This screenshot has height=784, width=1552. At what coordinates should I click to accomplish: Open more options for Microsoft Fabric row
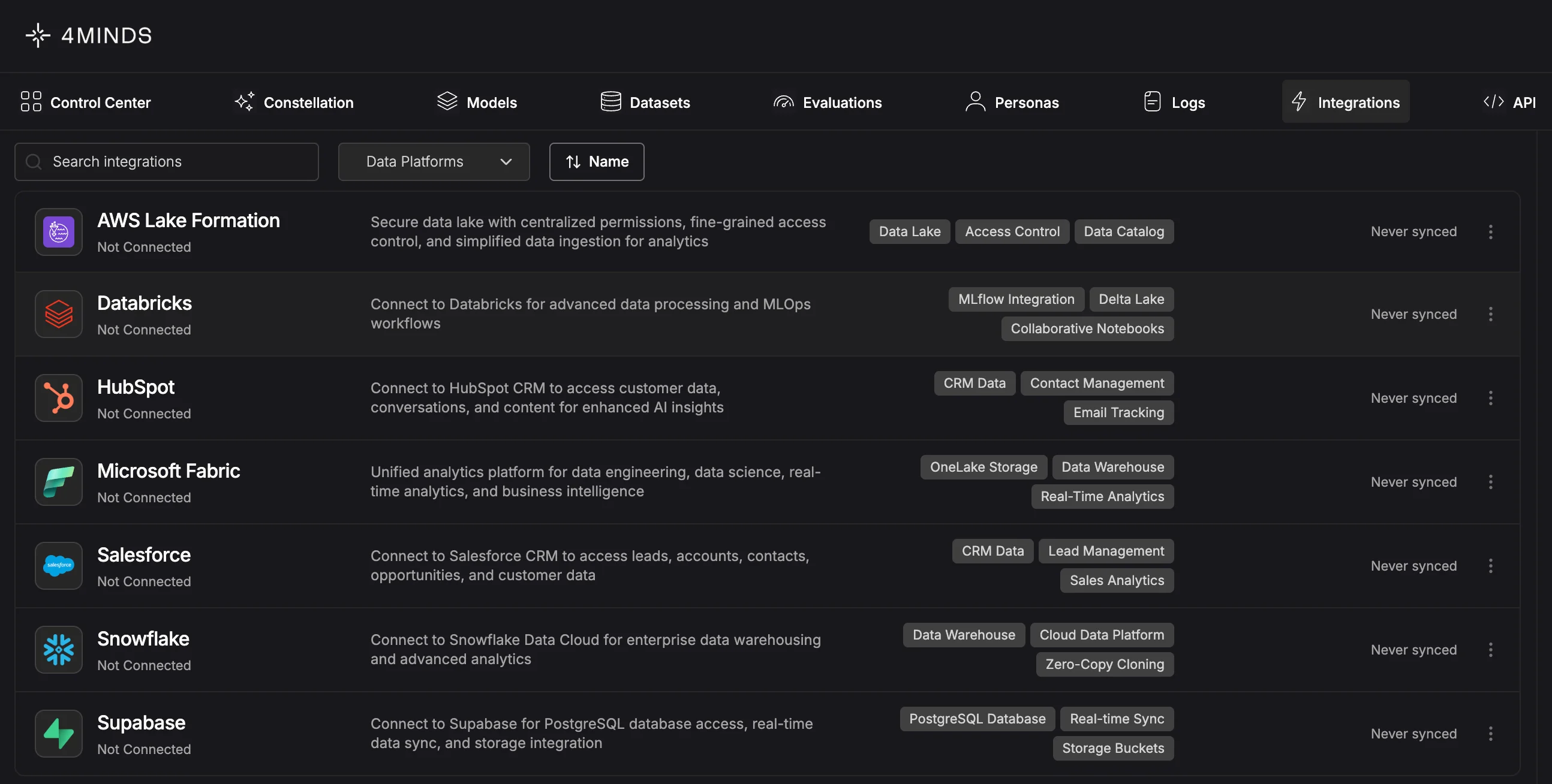coord(1490,482)
